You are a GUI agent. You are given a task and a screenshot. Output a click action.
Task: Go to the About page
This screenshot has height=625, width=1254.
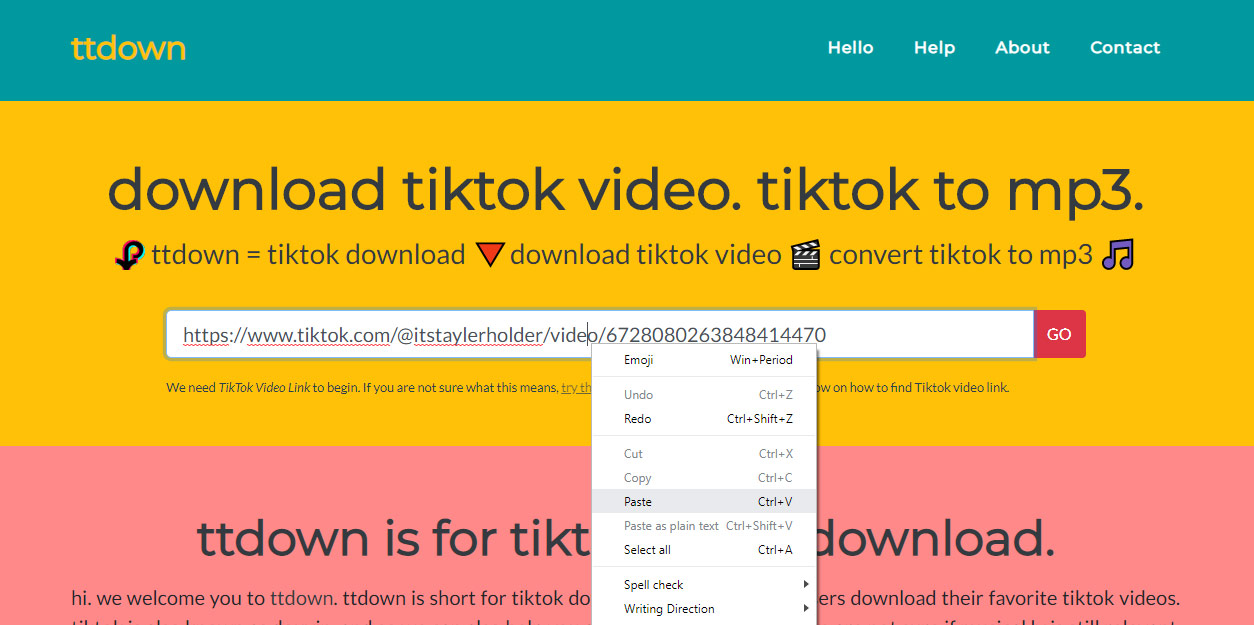[x=1022, y=48]
